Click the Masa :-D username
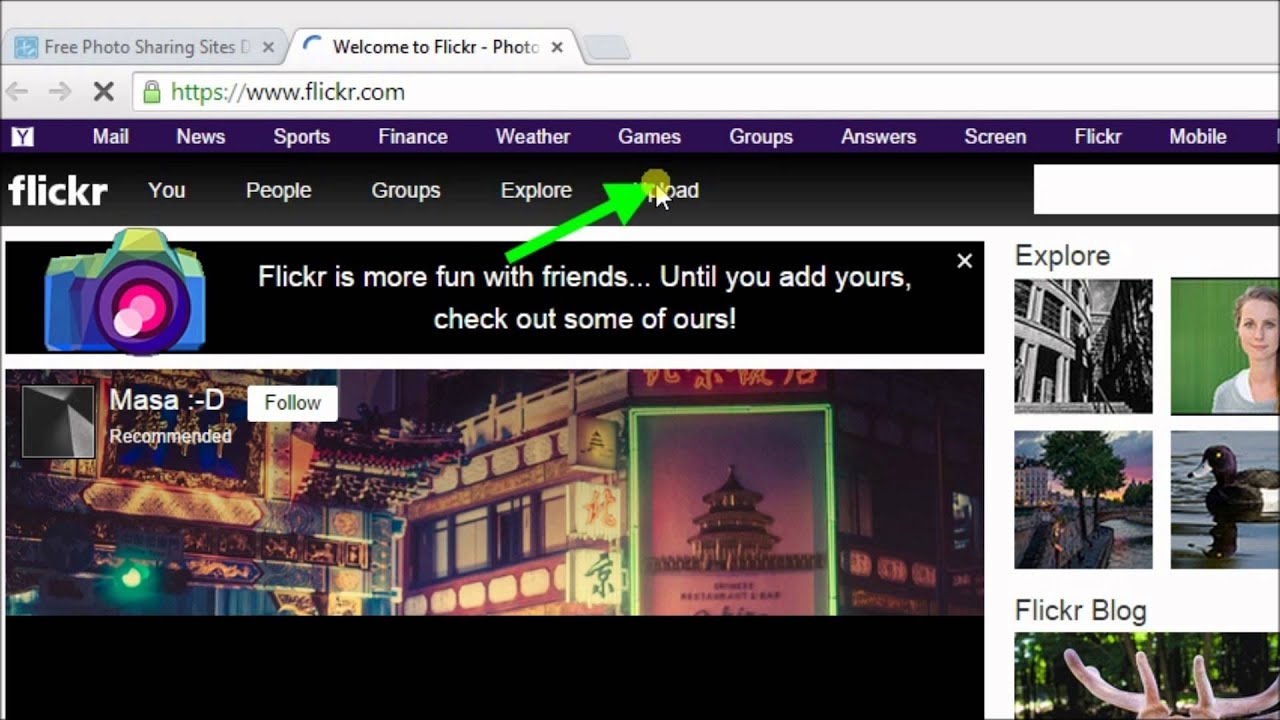 tap(166, 401)
